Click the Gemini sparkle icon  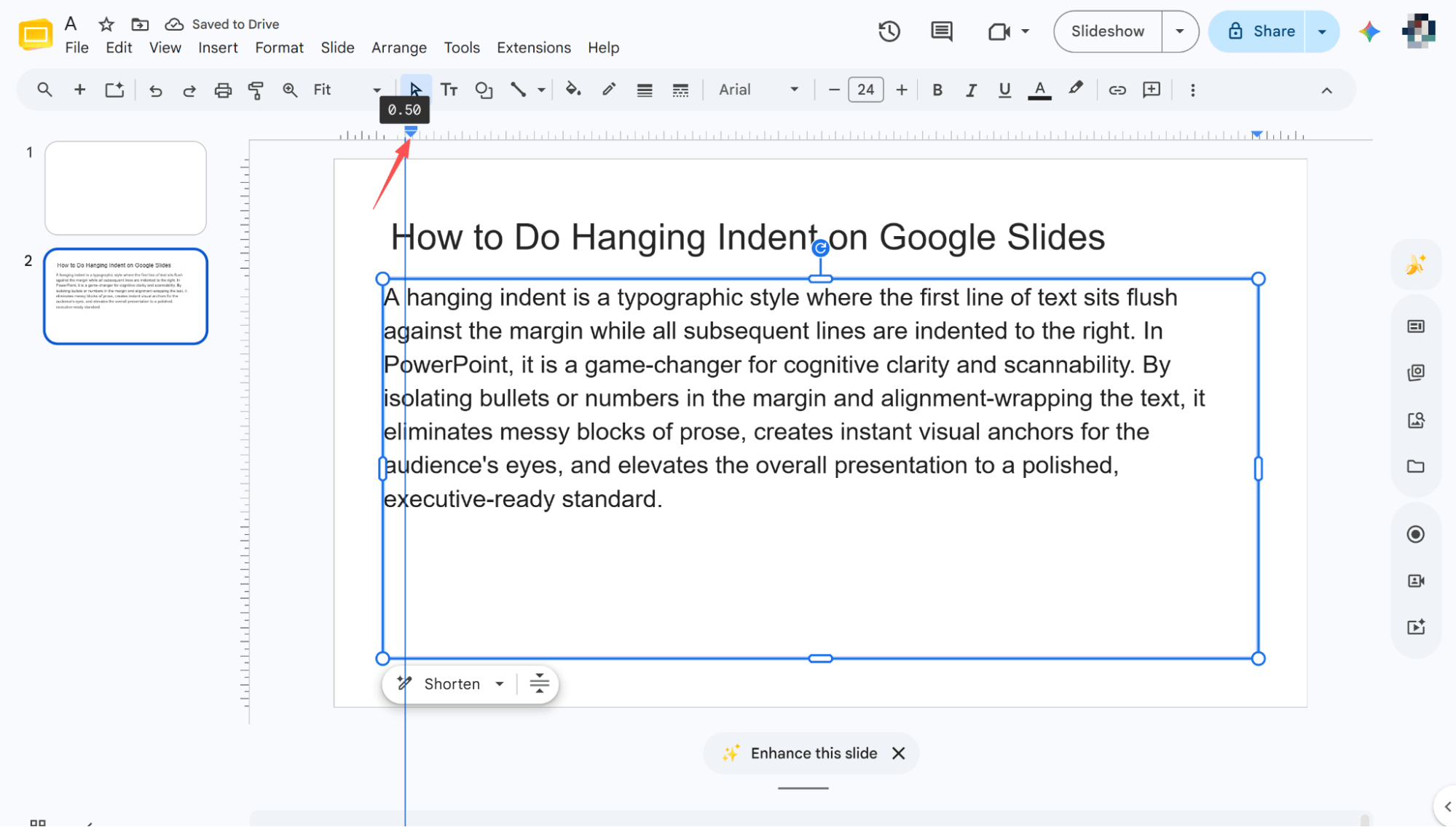point(1369,31)
